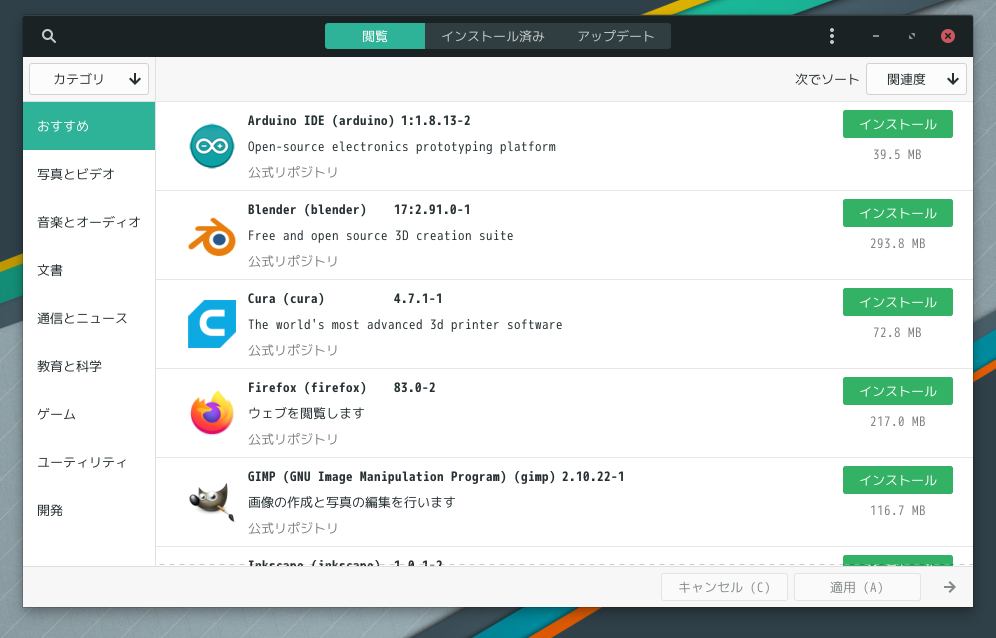Click 'Open-source electronics prototyping platform' description
The image size is (996, 638).
(401, 147)
